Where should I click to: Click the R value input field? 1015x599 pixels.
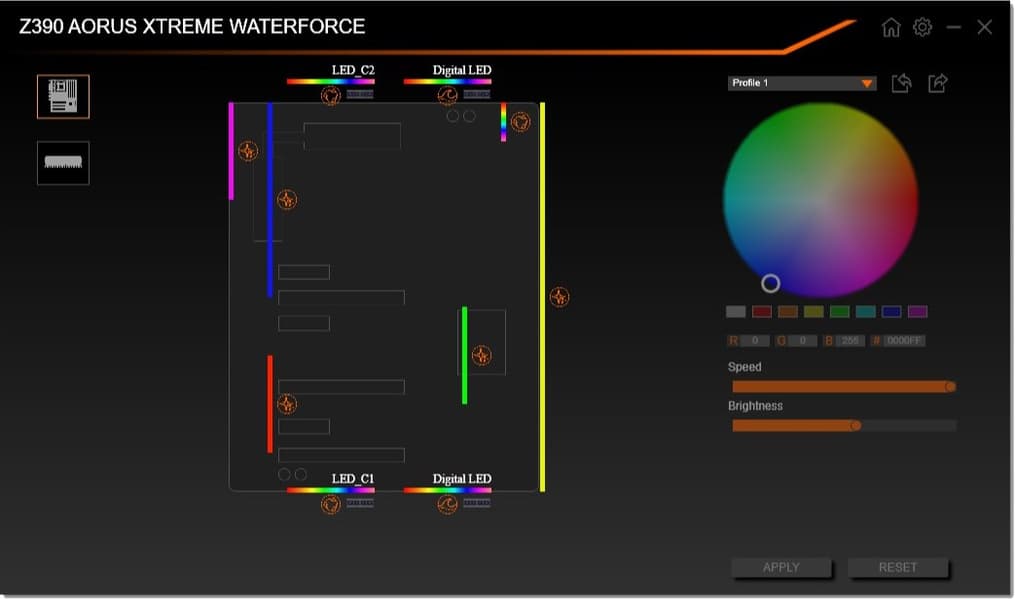pos(755,341)
